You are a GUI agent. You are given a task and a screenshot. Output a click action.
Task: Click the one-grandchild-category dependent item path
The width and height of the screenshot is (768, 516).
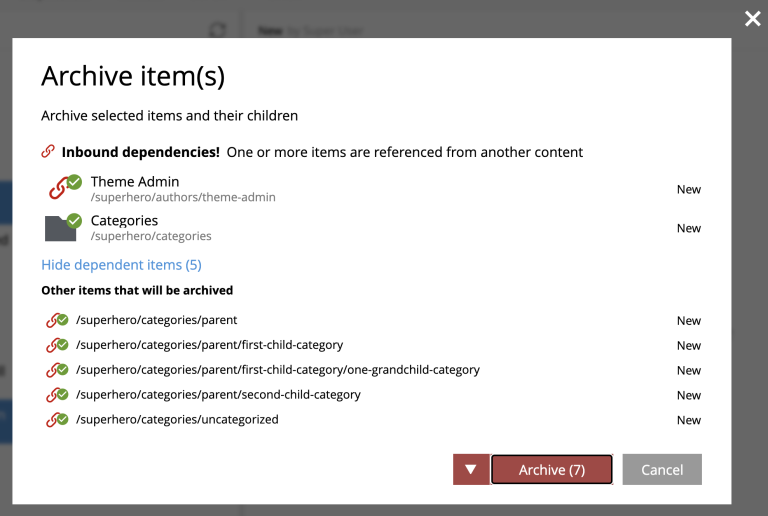[278, 370]
